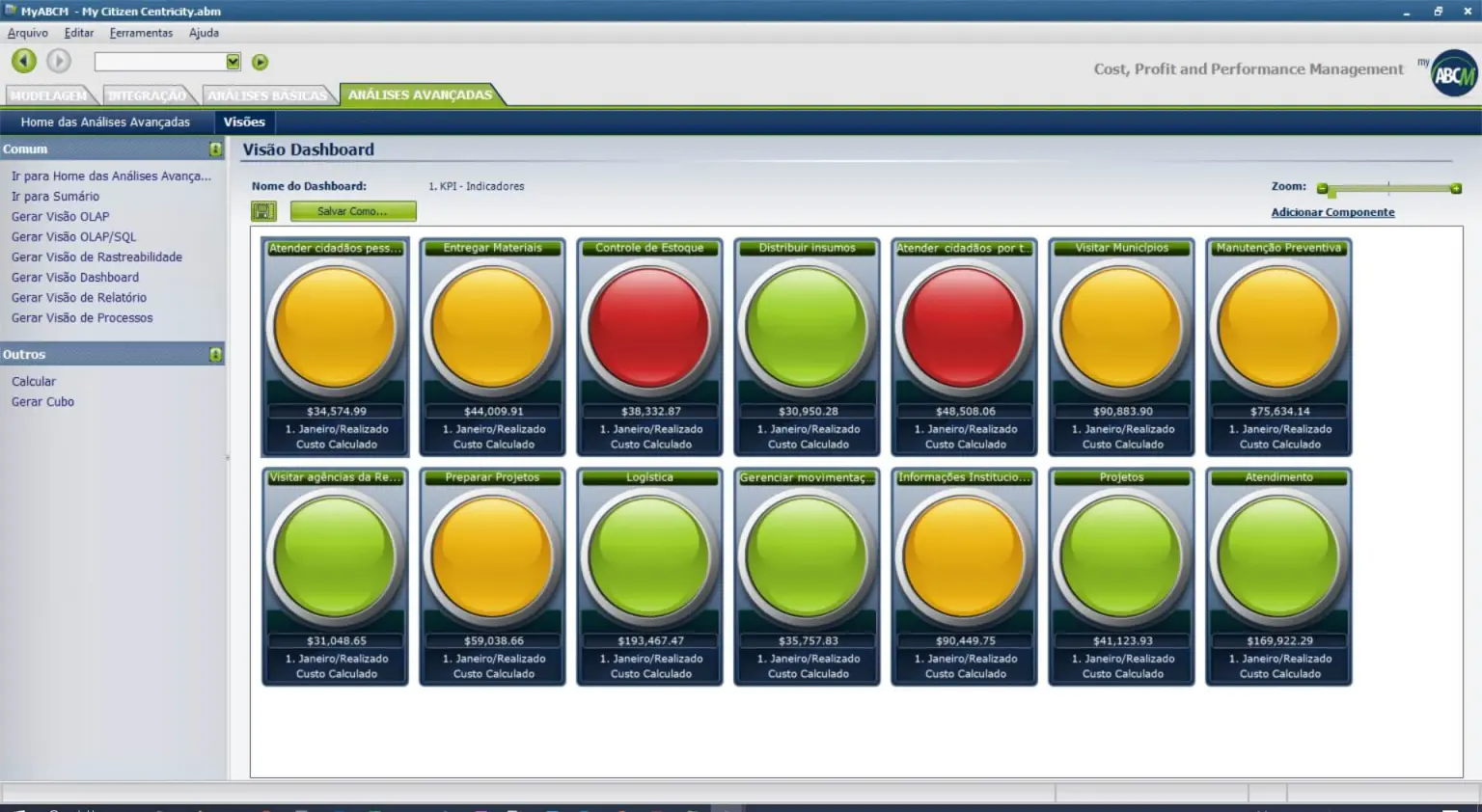Open the Home das Análises Avançadas subtab
The height and width of the screenshot is (812, 1482).
pyautogui.click(x=105, y=122)
